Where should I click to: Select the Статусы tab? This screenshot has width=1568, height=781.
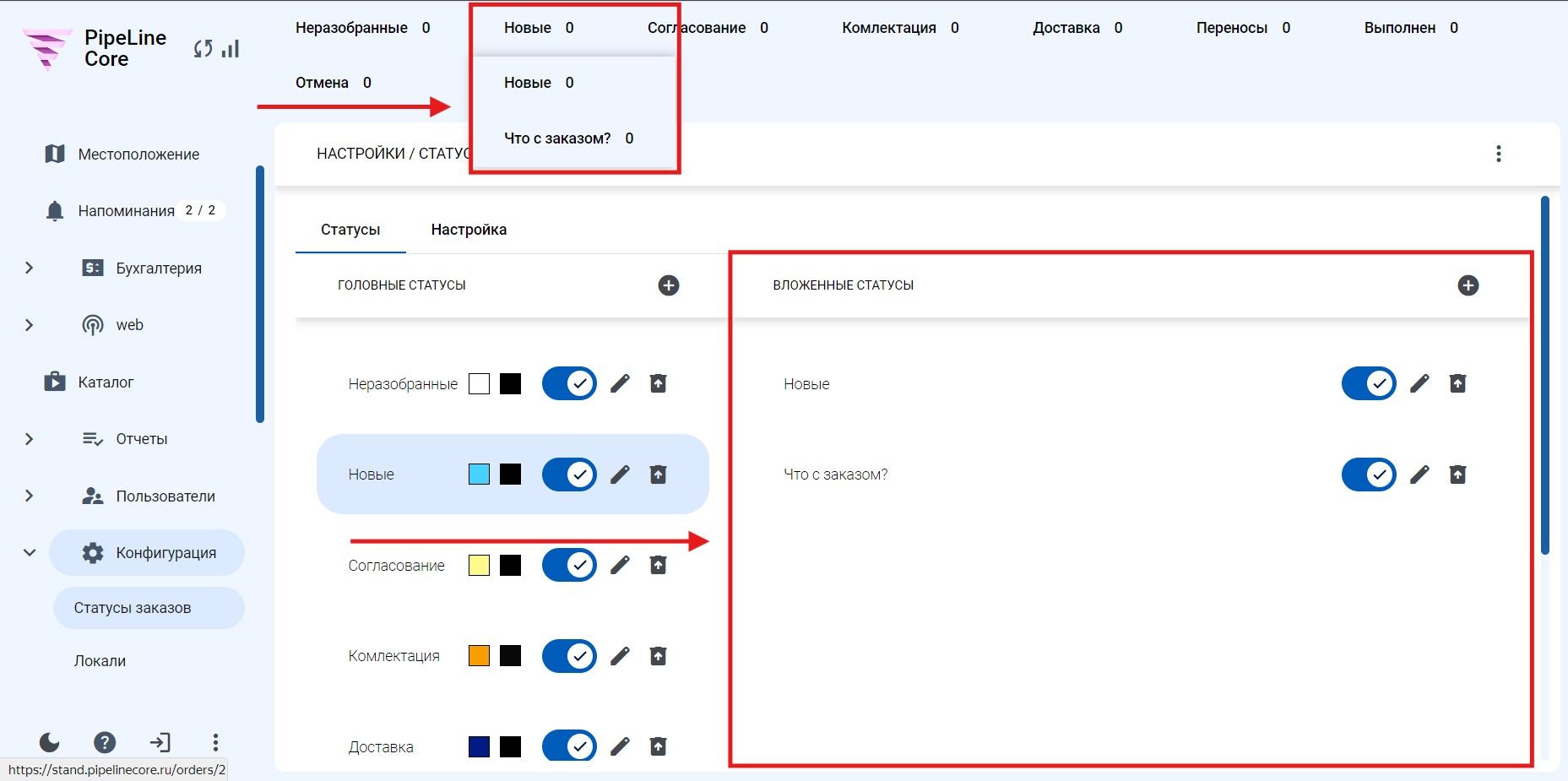[350, 230]
